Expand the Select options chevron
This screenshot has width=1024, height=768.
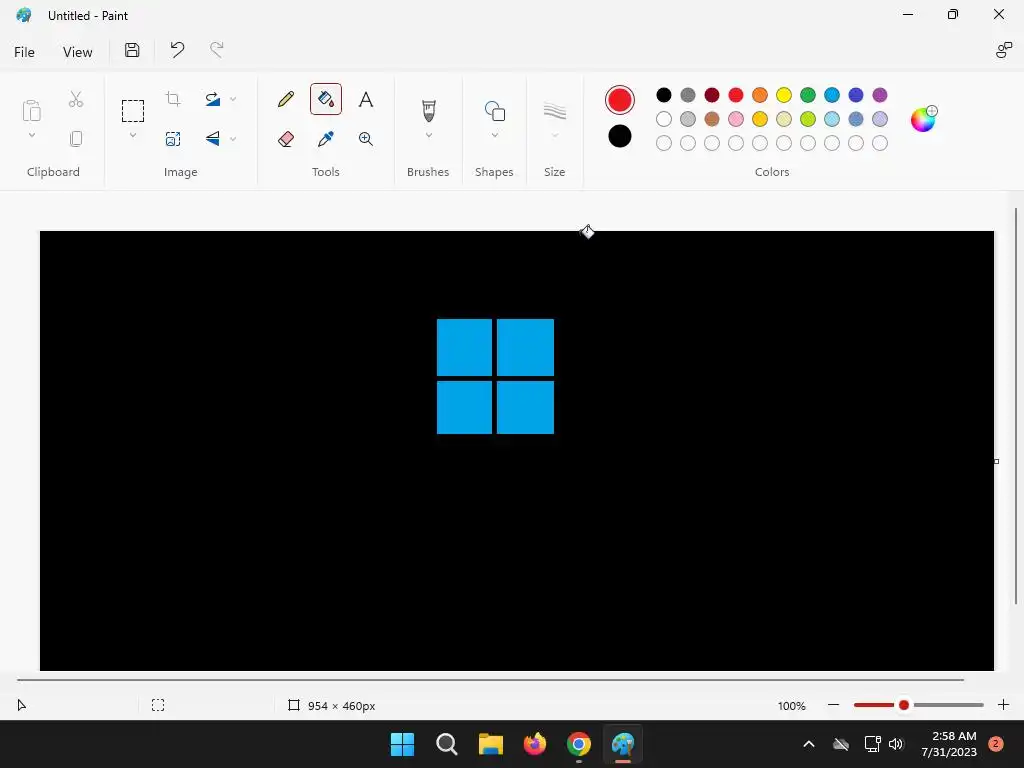tap(133, 135)
